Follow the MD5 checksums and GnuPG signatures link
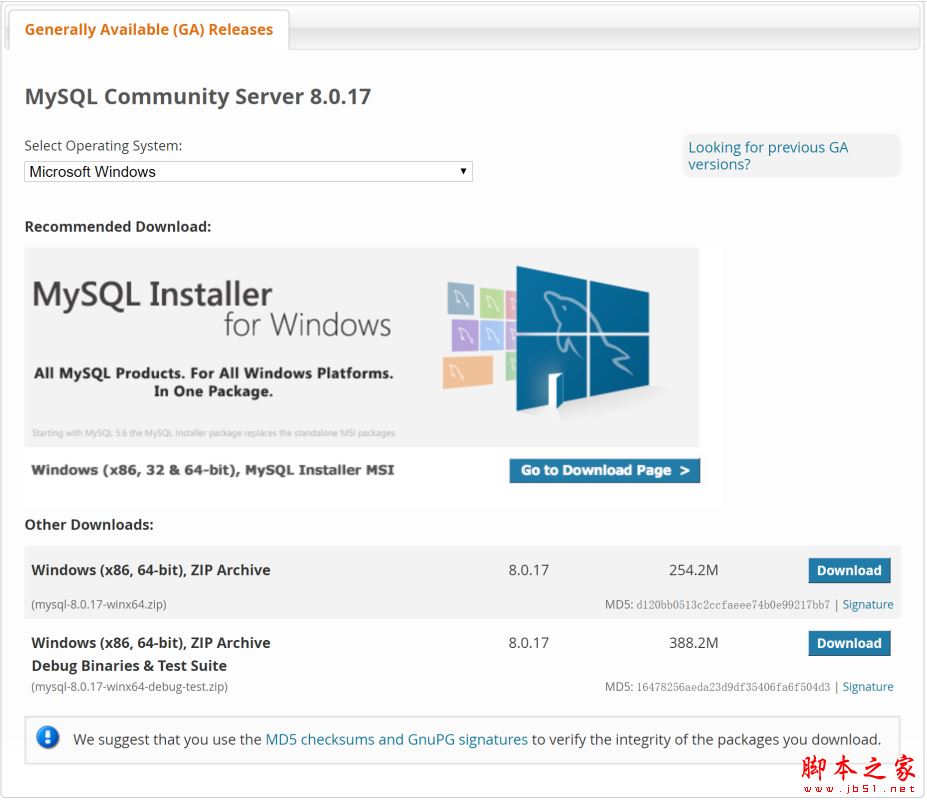Image resolution: width=927 pixels, height=800 pixels. (x=396, y=740)
